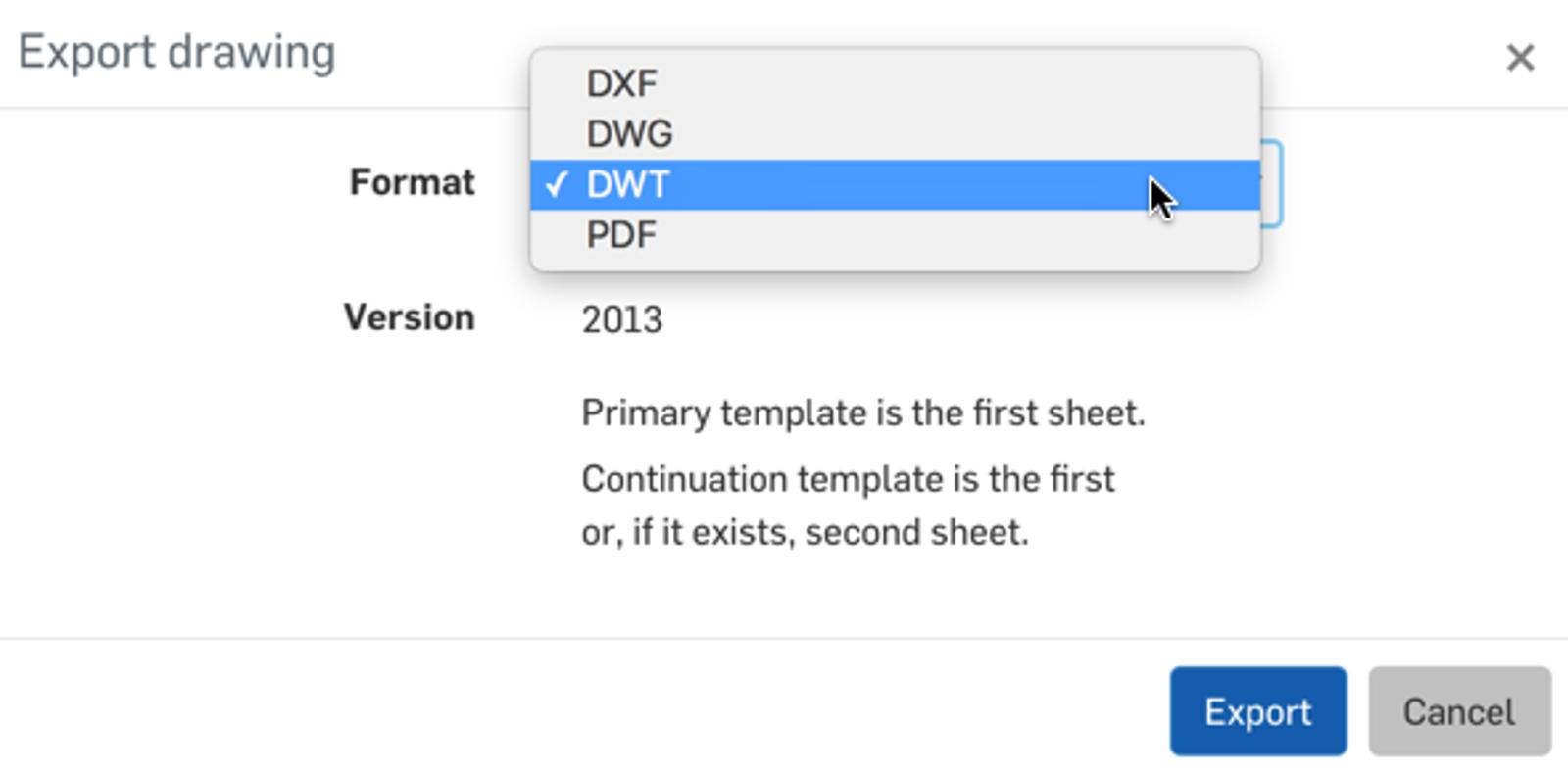Click the Continuation template note line

tap(848, 480)
